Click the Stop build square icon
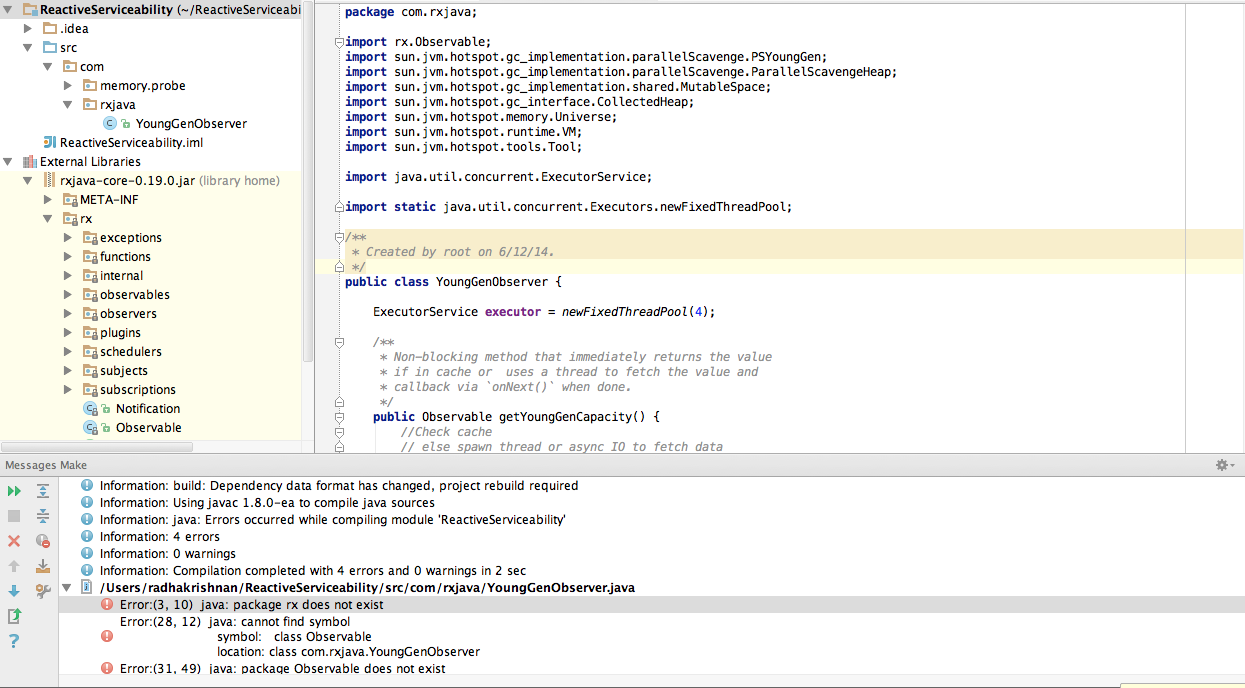Viewport: 1245px width, 688px height. click(x=14, y=516)
